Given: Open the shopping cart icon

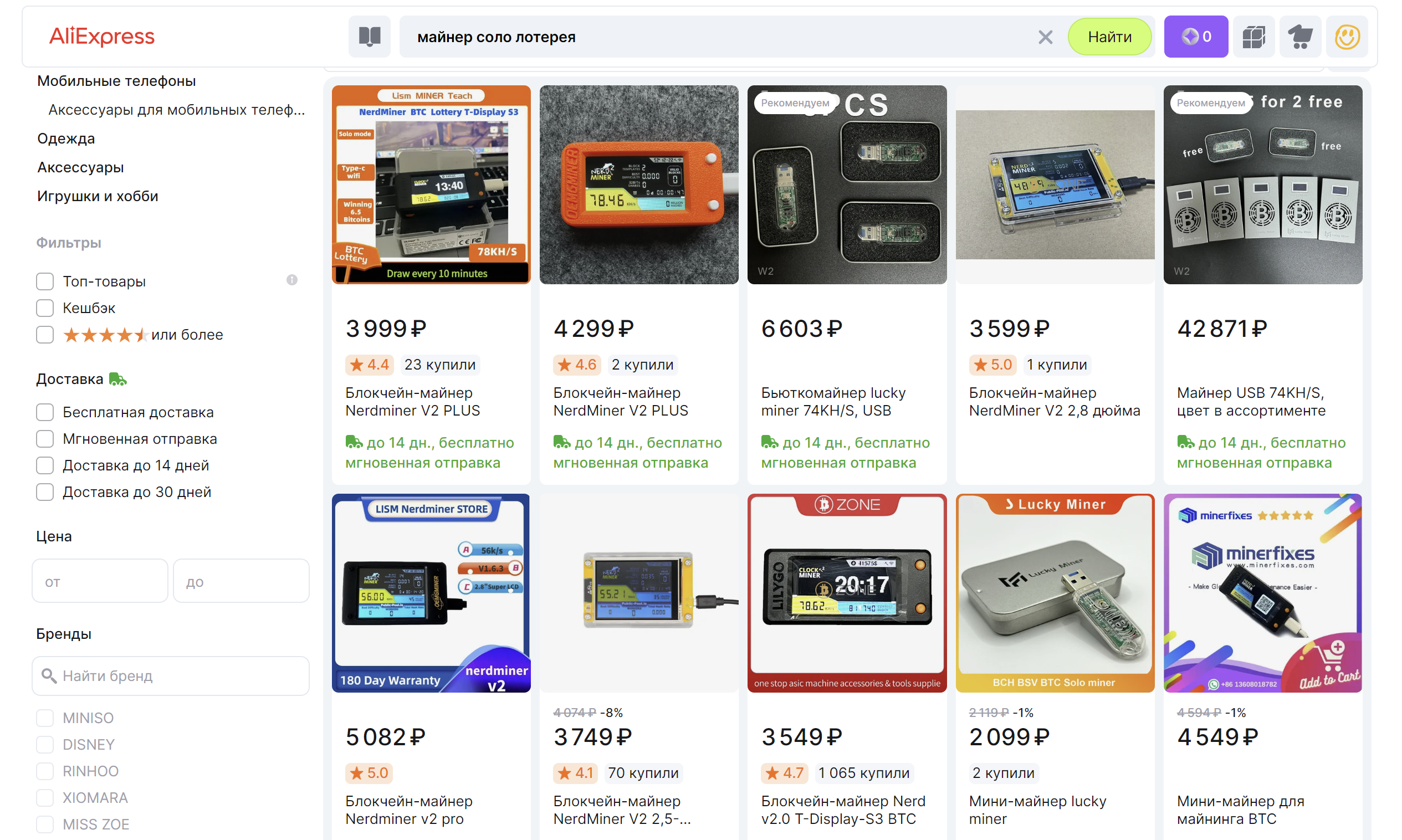Looking at the screenshot, I should (1299, 37).
